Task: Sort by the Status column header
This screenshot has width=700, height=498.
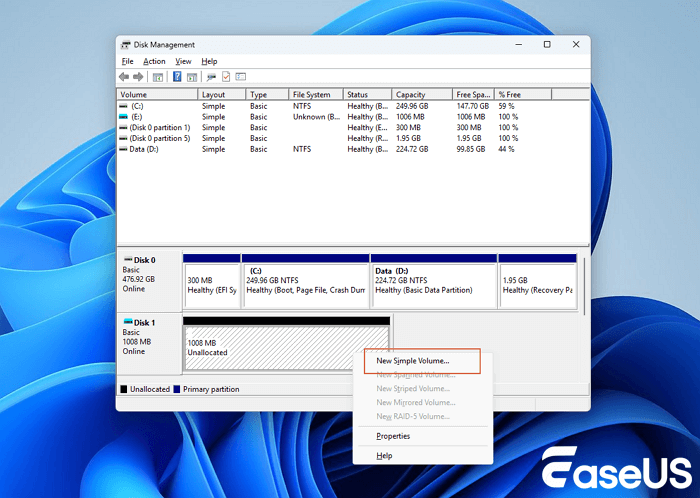Action: [367, 95]
